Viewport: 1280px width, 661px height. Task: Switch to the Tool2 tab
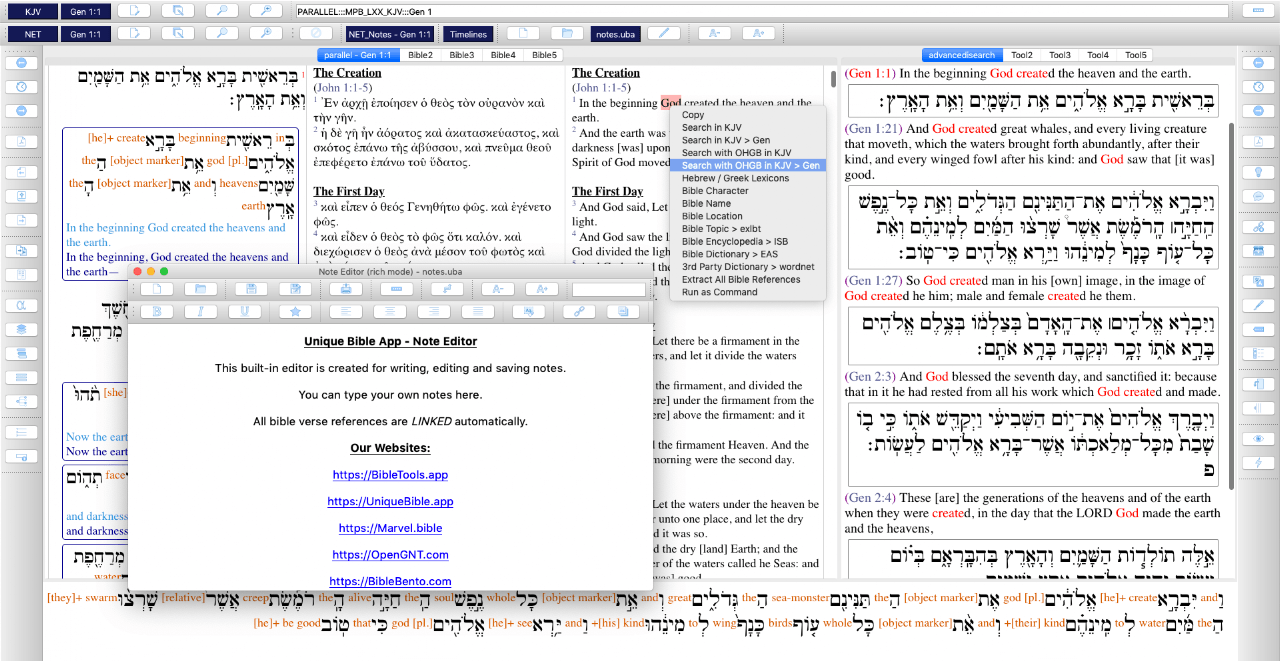coord(1022,55)
